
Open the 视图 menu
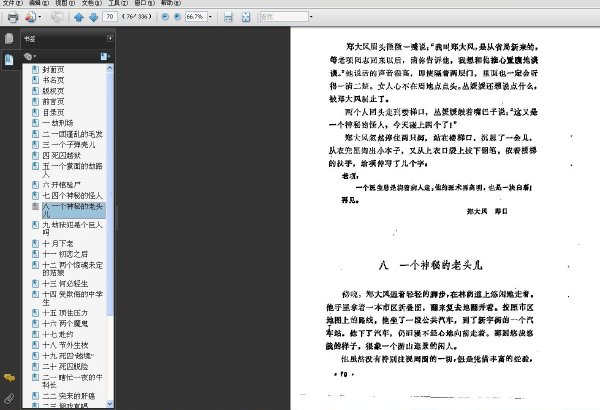(65, 3)
